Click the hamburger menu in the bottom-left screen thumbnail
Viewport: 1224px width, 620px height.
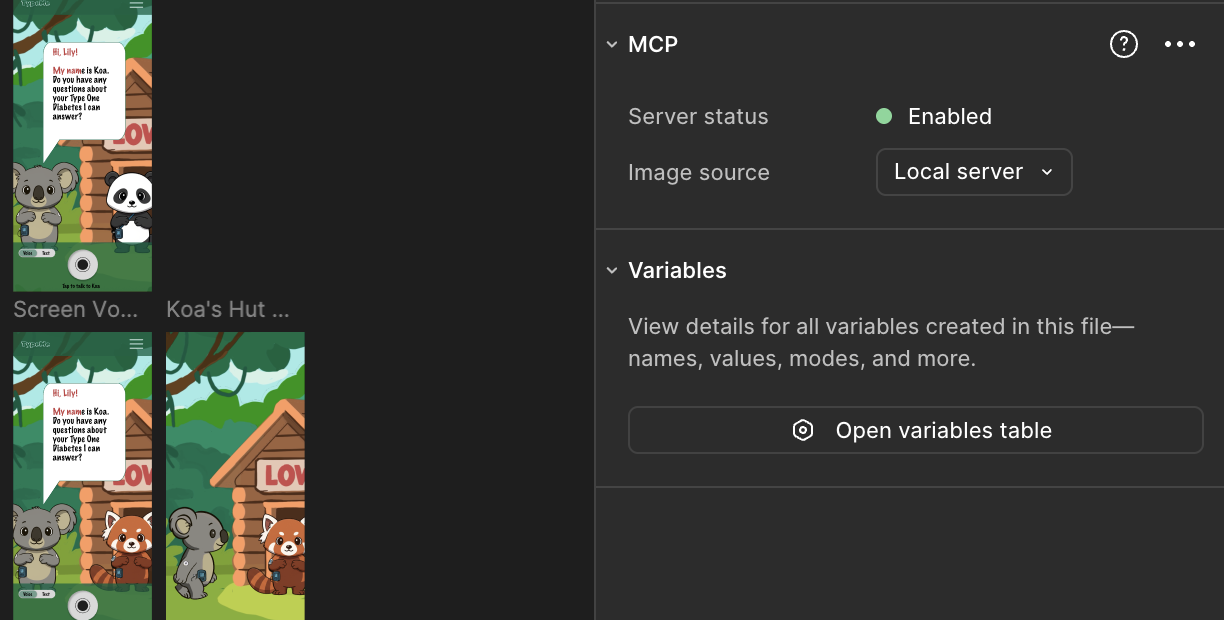tap(136, 344)
